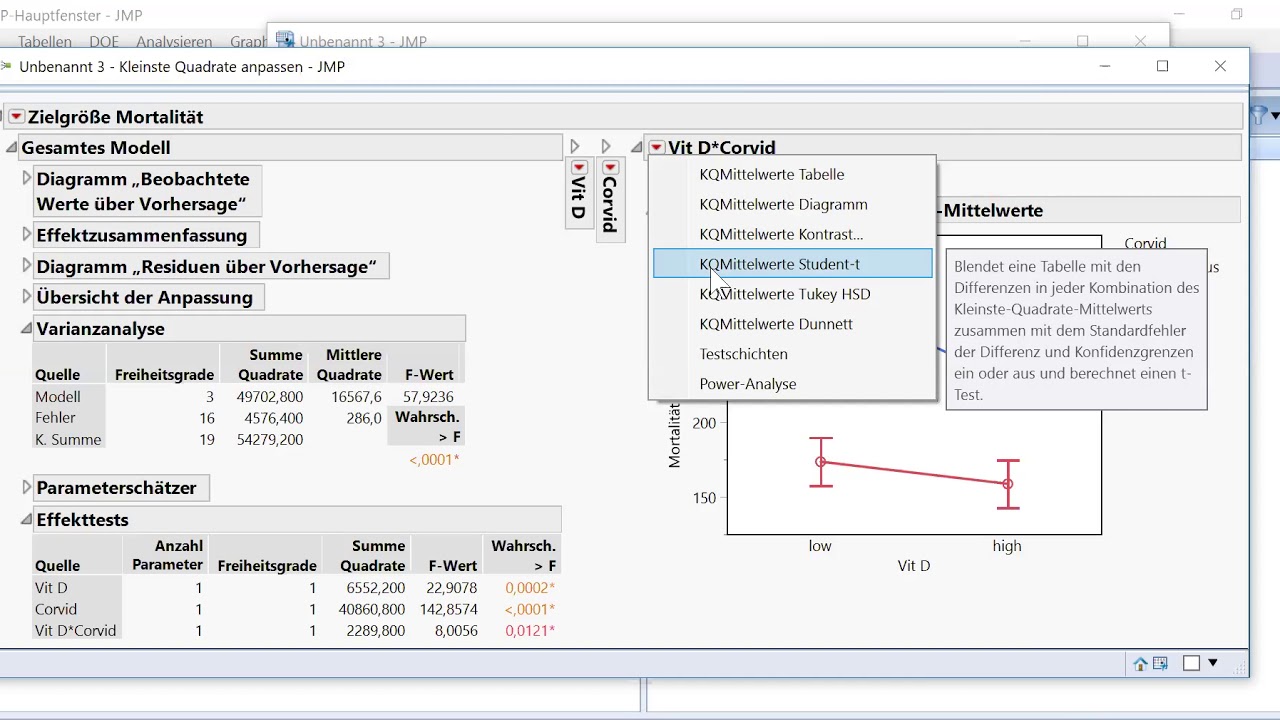The height and width of the screenshot is (720, 1280).
Task: Open the Corvid red triangle menu
Action: click(609, 168)
